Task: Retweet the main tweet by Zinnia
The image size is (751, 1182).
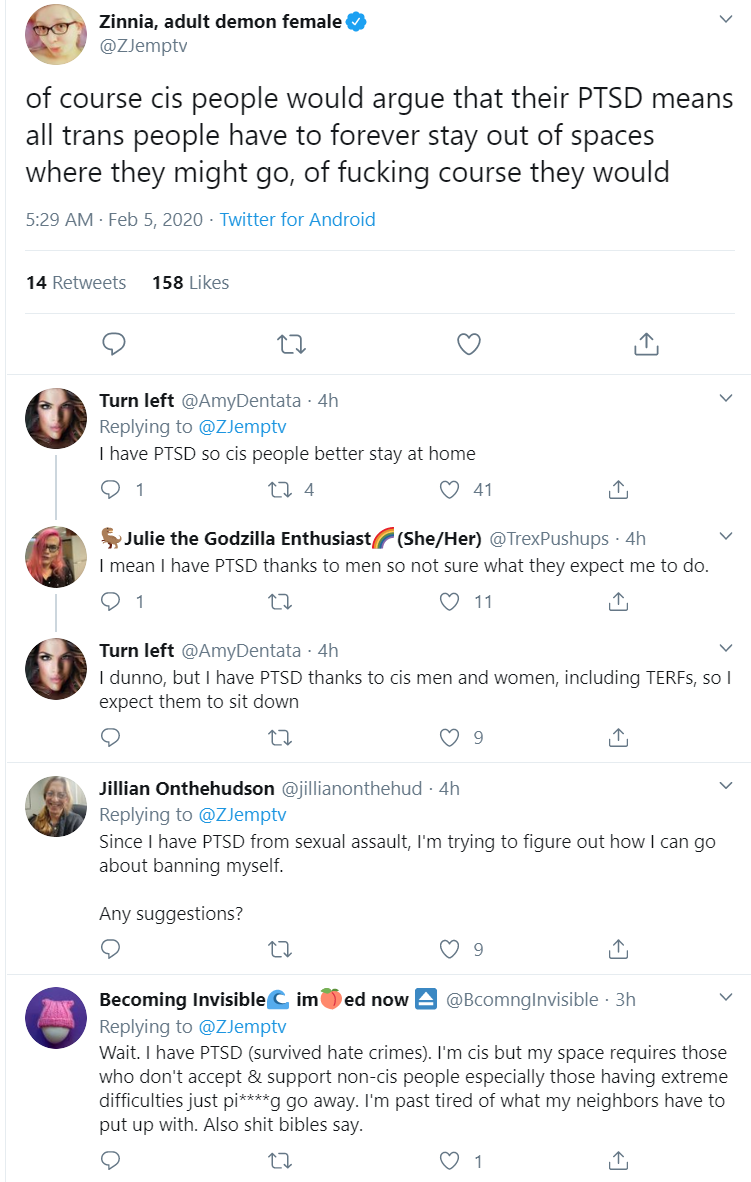Action: pos(291,344)
